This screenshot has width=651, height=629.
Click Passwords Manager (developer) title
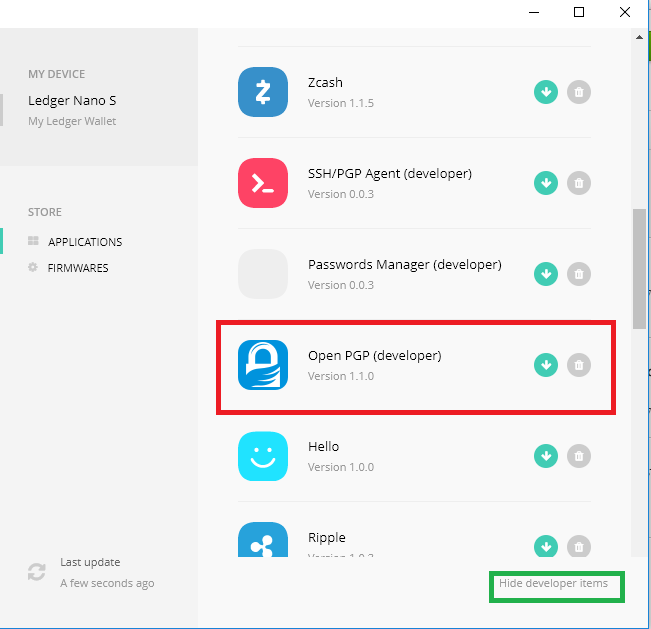[x=405, y=264]
